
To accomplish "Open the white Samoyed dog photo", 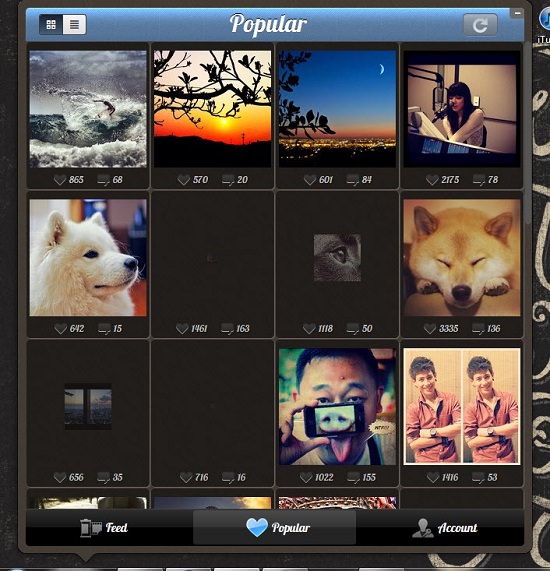I will (x=88, y=257).
